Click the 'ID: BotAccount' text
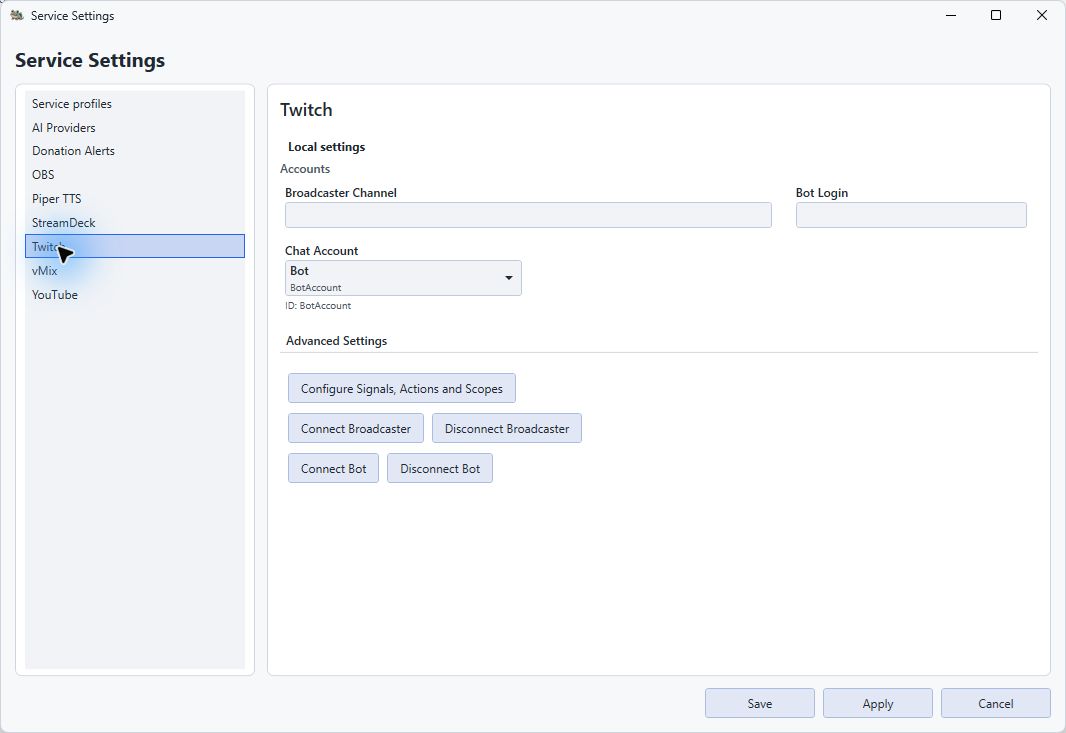Image resolution: width=1066 pixels, height=733 pixels. [x=318, y=306]
